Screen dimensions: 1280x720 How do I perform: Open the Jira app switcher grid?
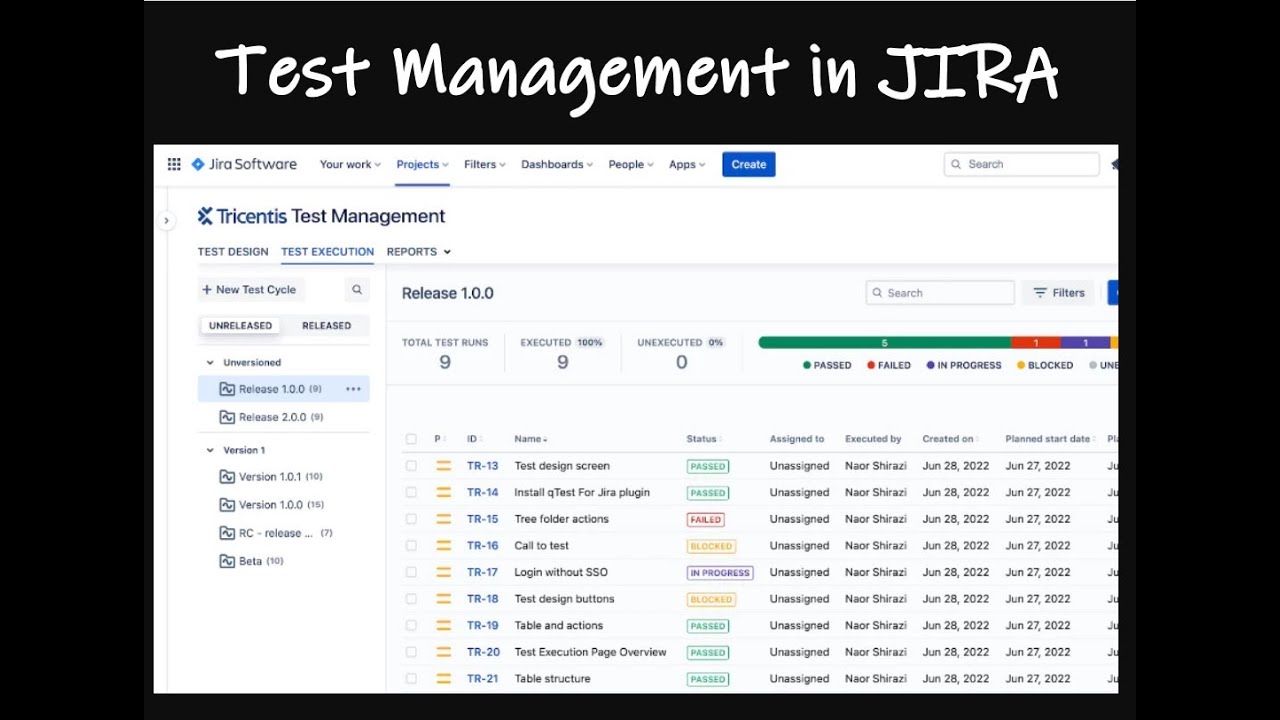(x=174, y=164)
